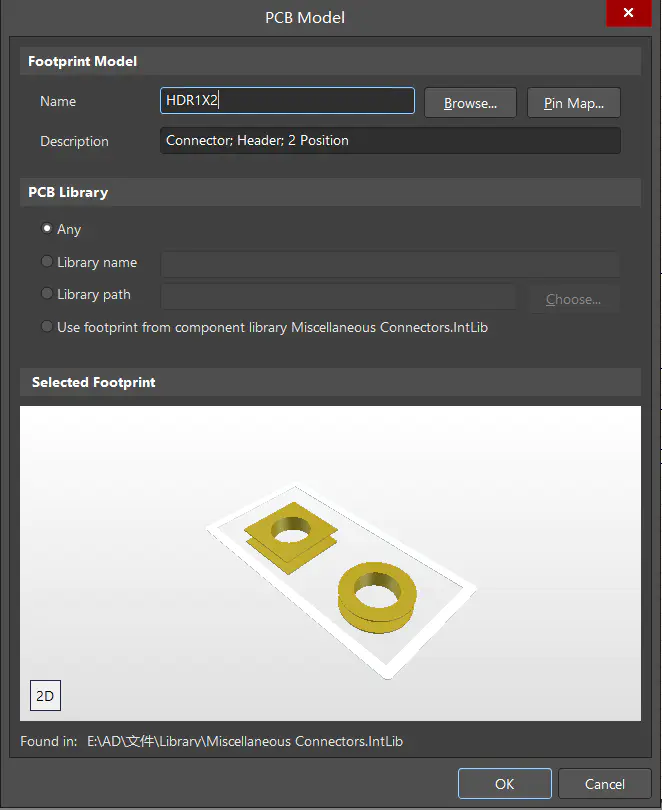Click the 2D view toggle button
Screen dimensions: 662x810
[45, 696]
